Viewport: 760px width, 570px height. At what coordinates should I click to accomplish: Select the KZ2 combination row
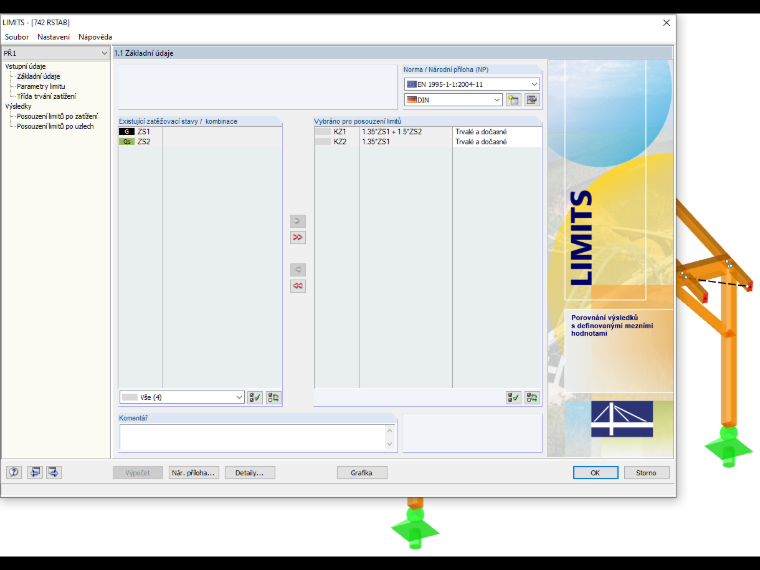(x=428, y=142)
